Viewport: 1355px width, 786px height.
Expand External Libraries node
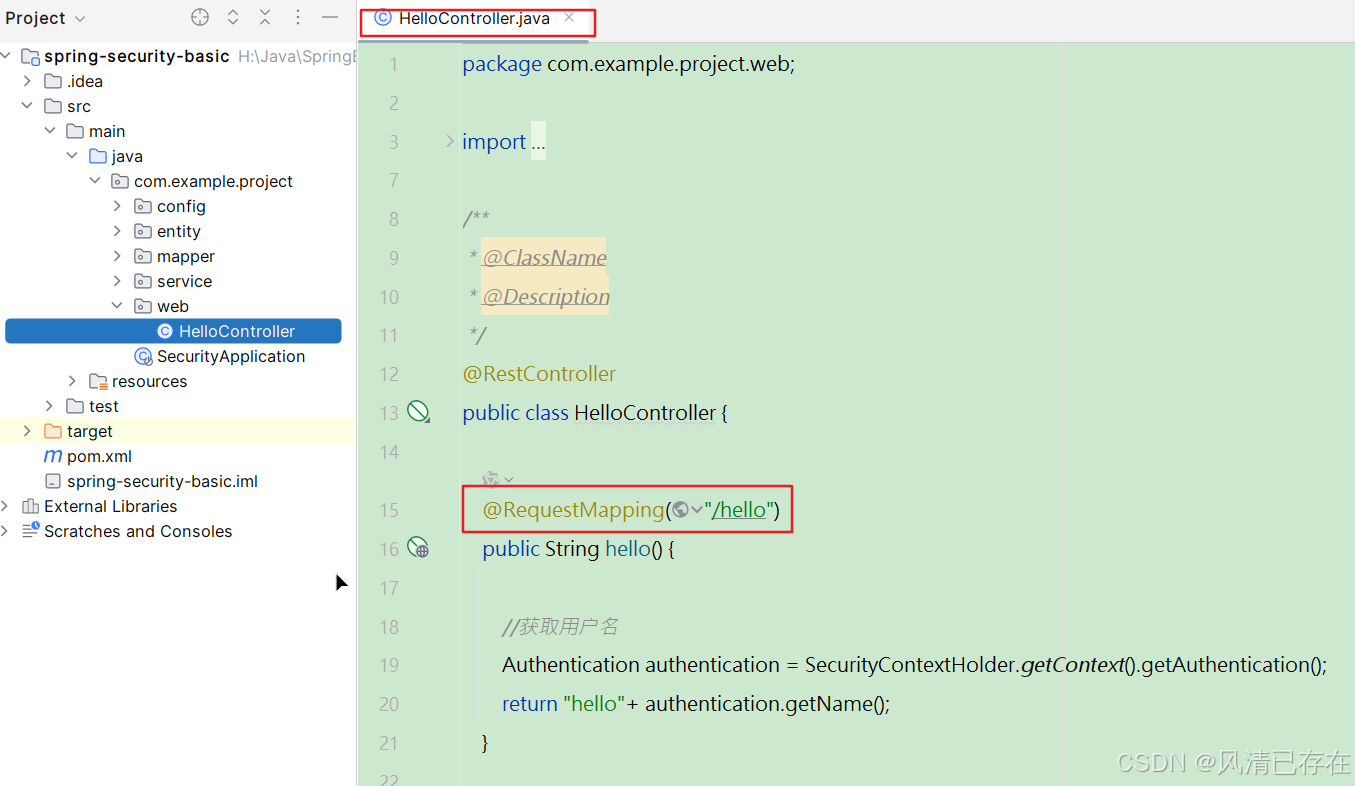coord(6,506)
